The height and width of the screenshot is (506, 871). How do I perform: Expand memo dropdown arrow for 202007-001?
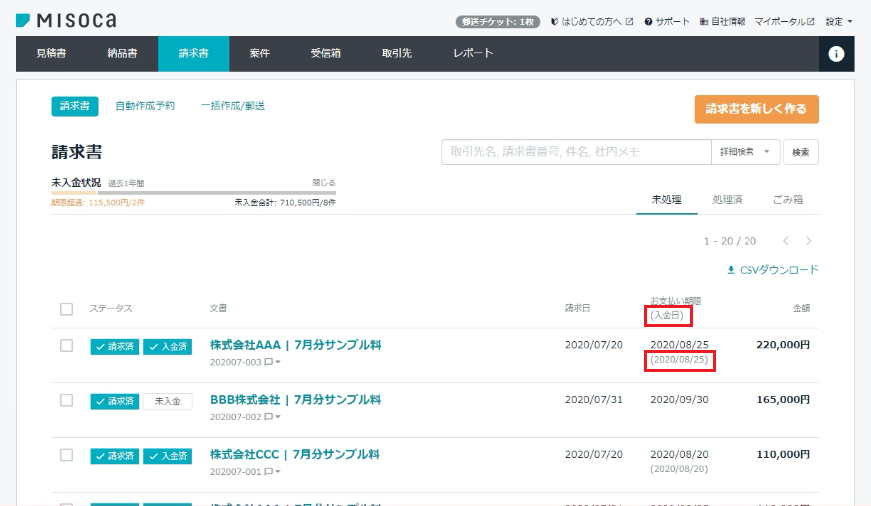point(278,472)
